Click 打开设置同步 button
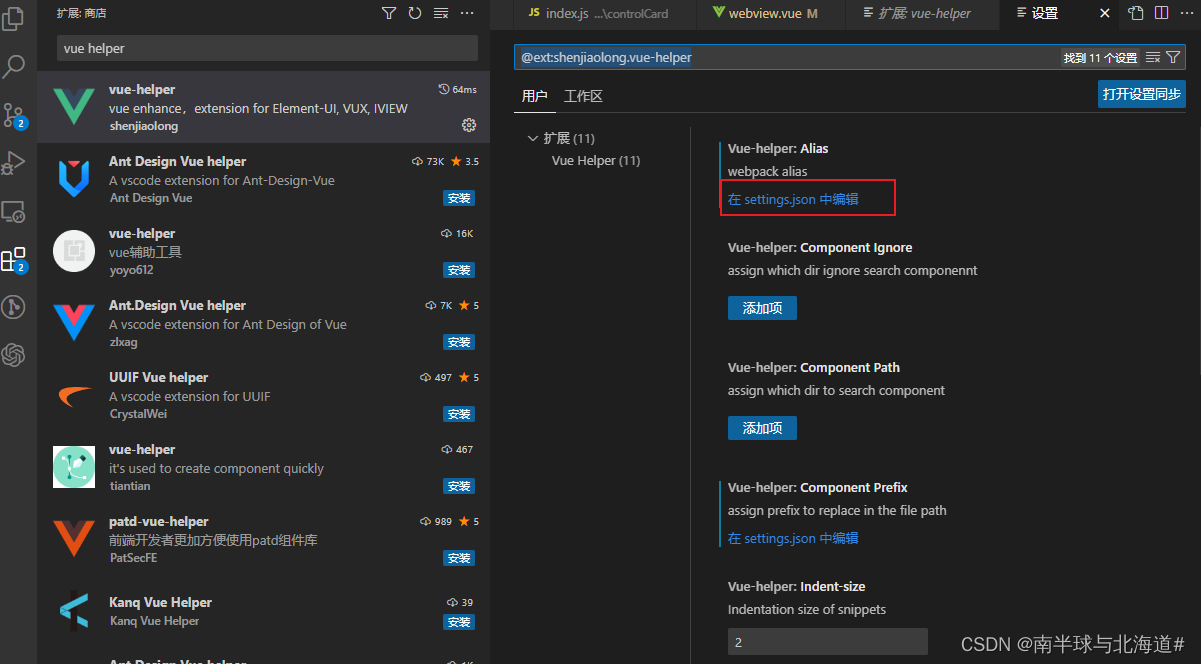 click(x=1141, y=93)
